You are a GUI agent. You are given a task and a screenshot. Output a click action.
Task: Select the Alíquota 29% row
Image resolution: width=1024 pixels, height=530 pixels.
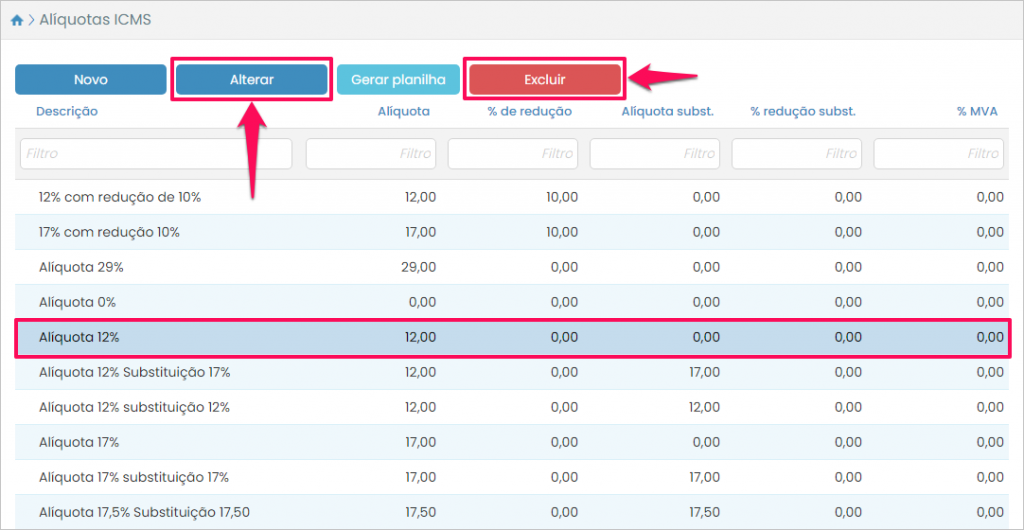click(81, 268)
